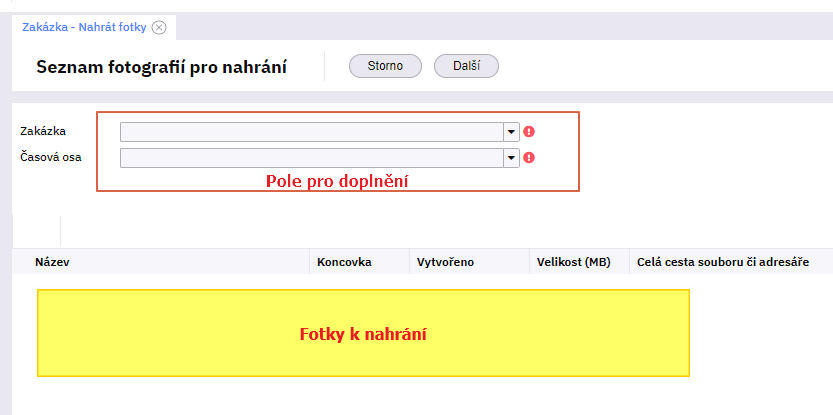Click the Časová osa red warning icon
The image size is (833, 415).
tap(529, 157)
